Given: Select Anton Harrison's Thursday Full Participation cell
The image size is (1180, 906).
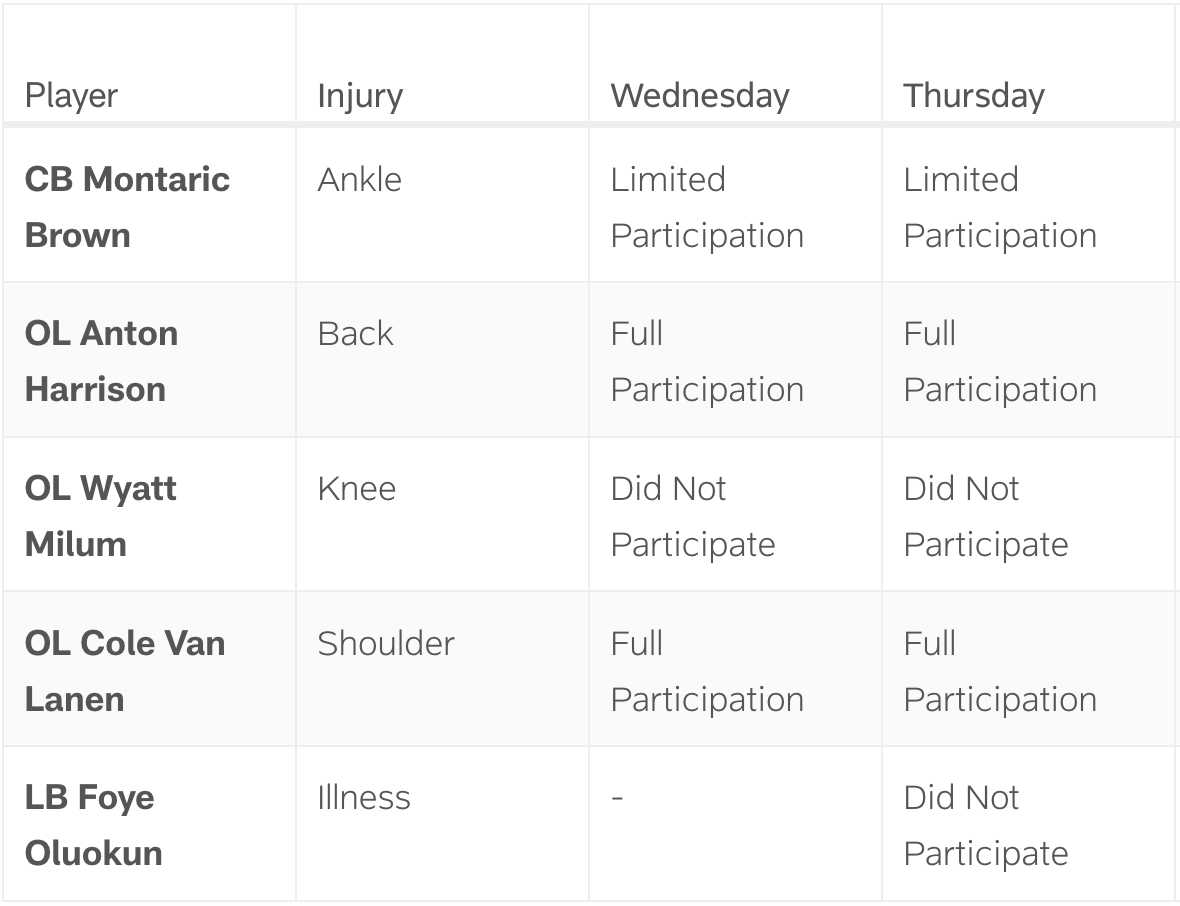Looking at the screenshot, I should 1000,361.
